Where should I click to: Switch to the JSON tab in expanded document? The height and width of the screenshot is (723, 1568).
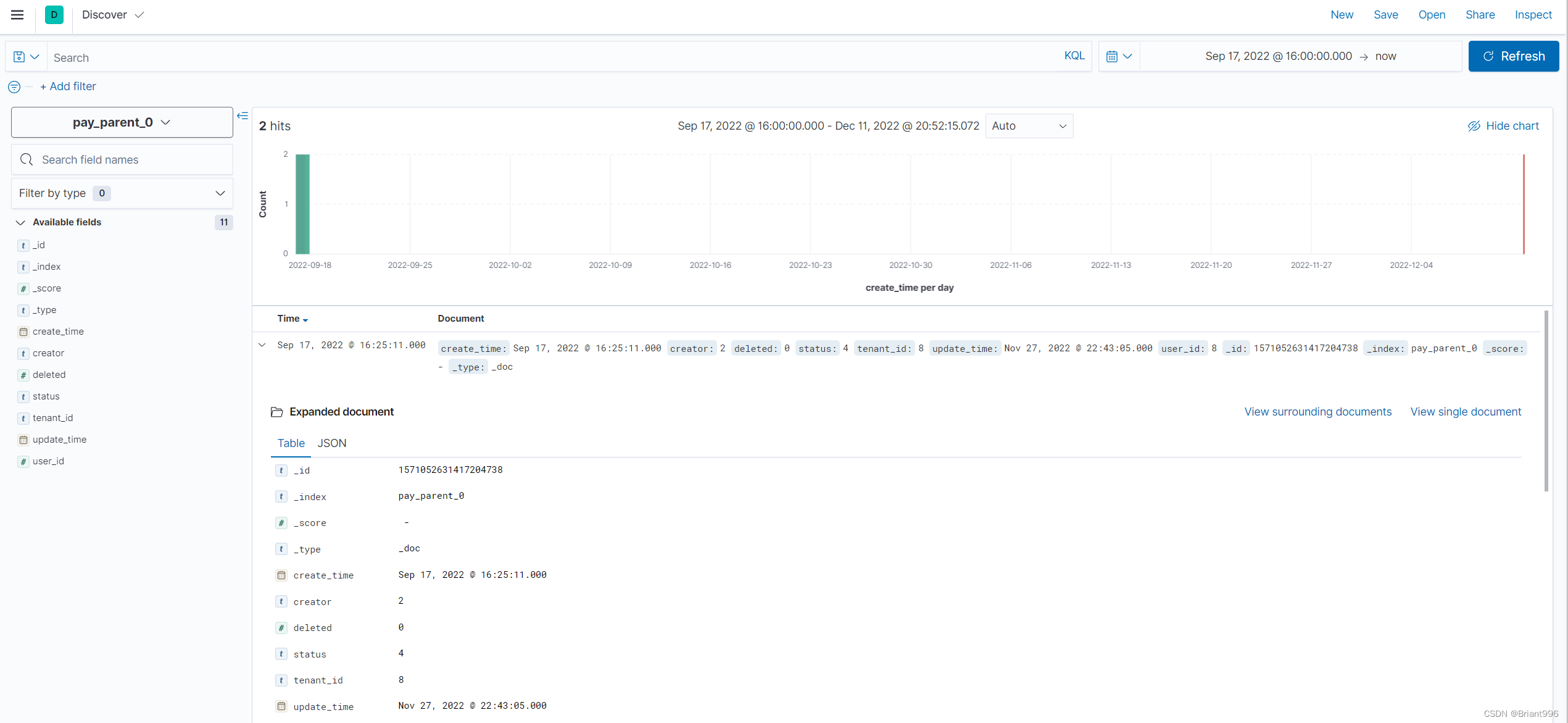(332, 443)
